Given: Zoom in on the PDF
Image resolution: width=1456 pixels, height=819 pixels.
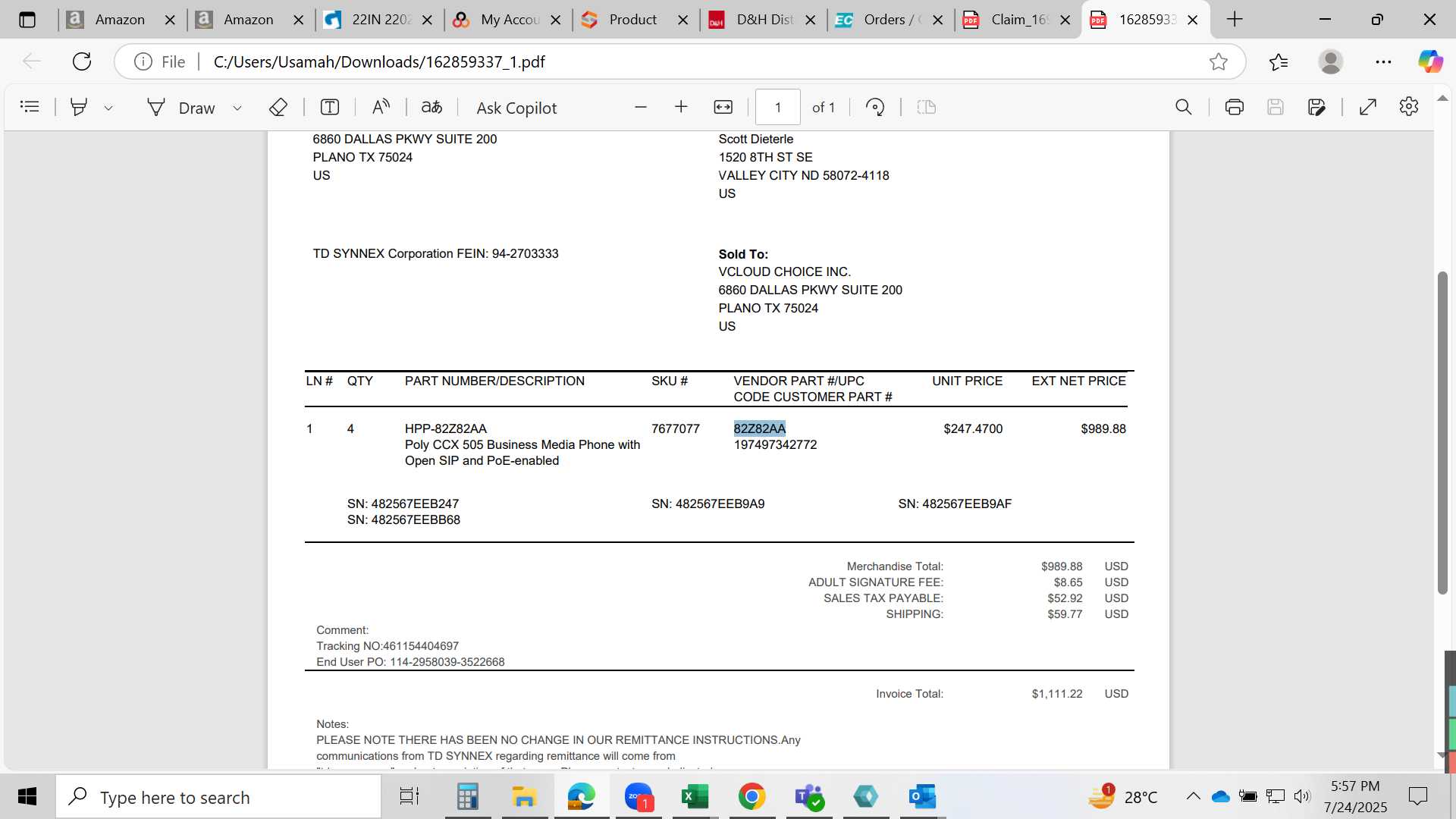Looking at the screenshot, I should coord(681,107).
